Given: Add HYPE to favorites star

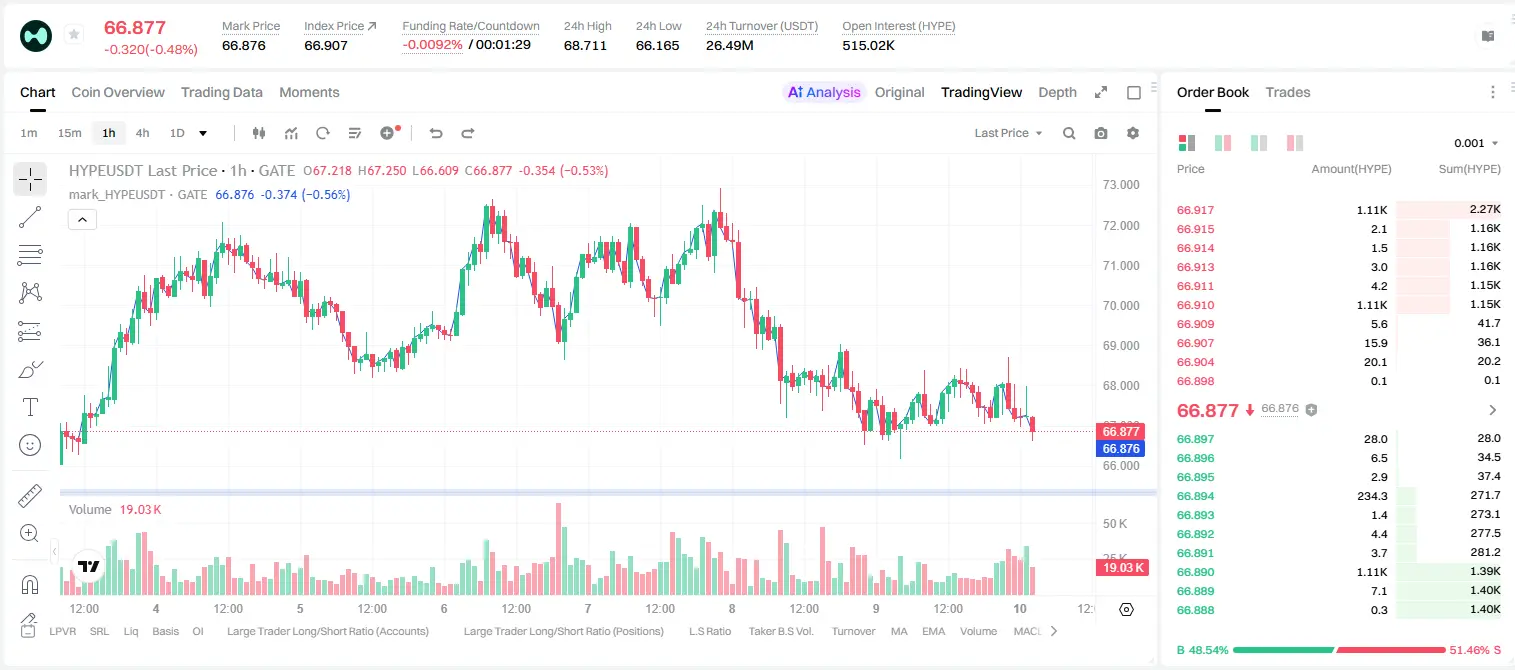Looking at the screenshot, I should click(x=74, y=35).
